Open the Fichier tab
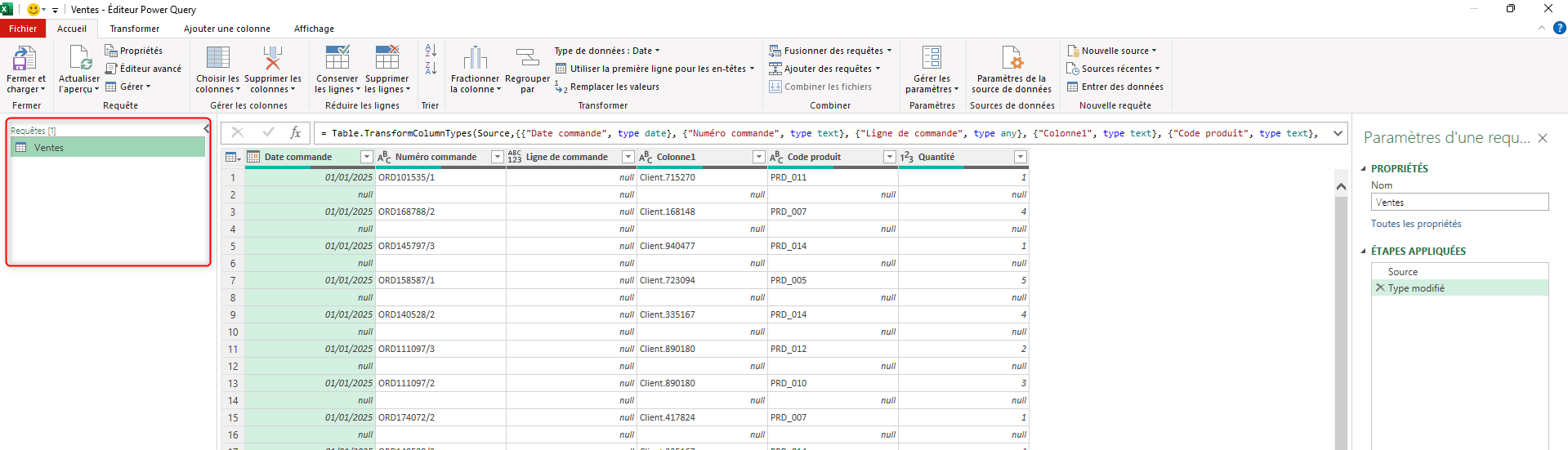 [23, 29]
